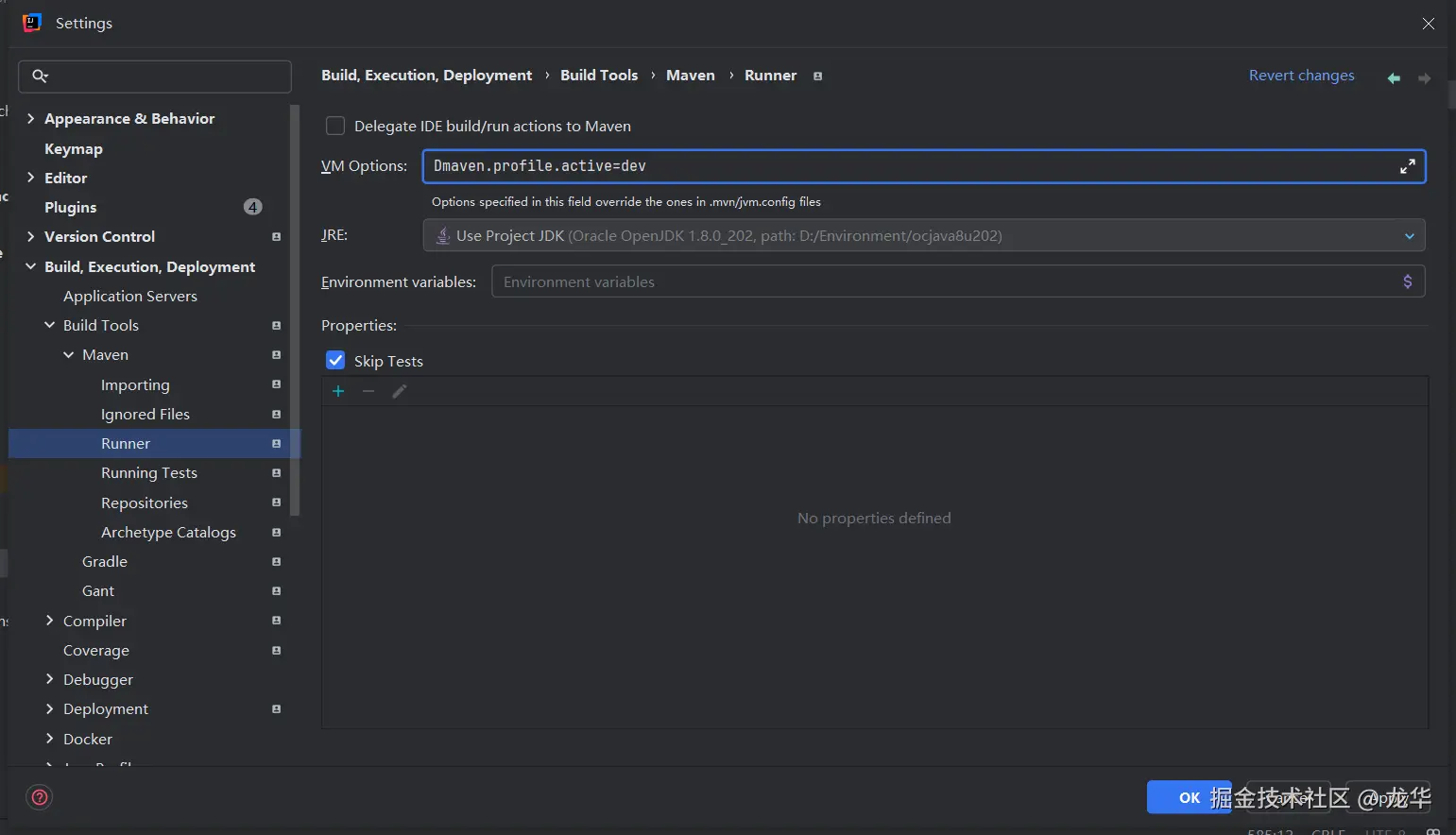The width and height of the screenshot is (1456, 835).
Task: Click the remove property minus icon
Action: tap(368, 391)
